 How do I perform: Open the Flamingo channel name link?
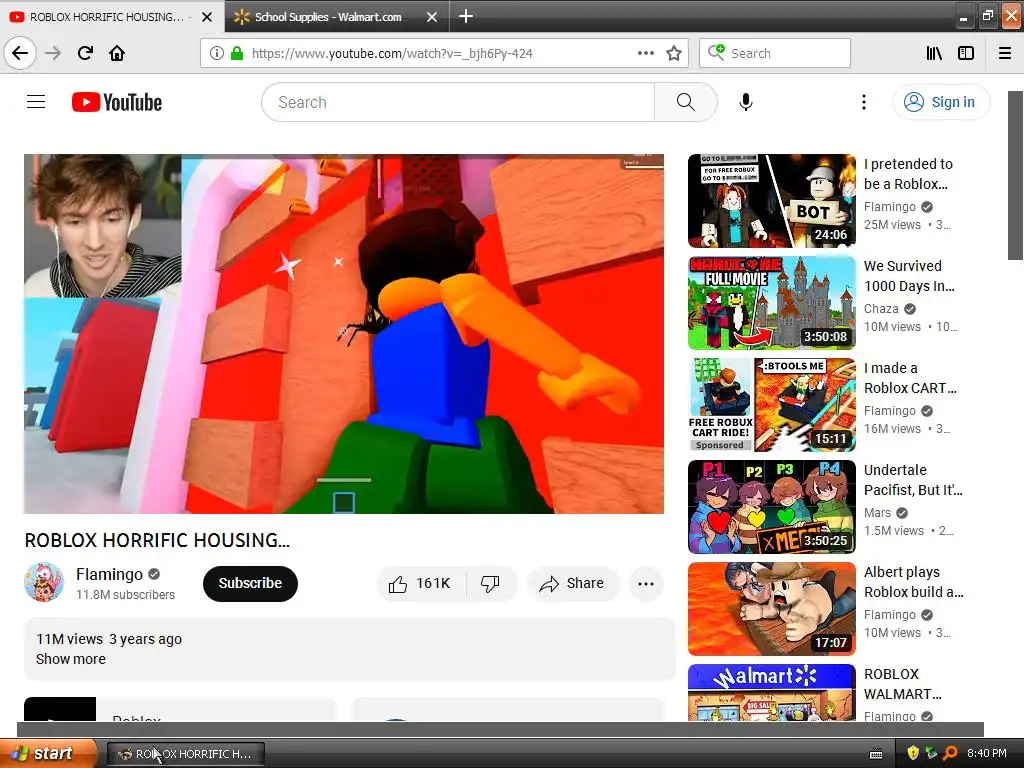(109, 574)
